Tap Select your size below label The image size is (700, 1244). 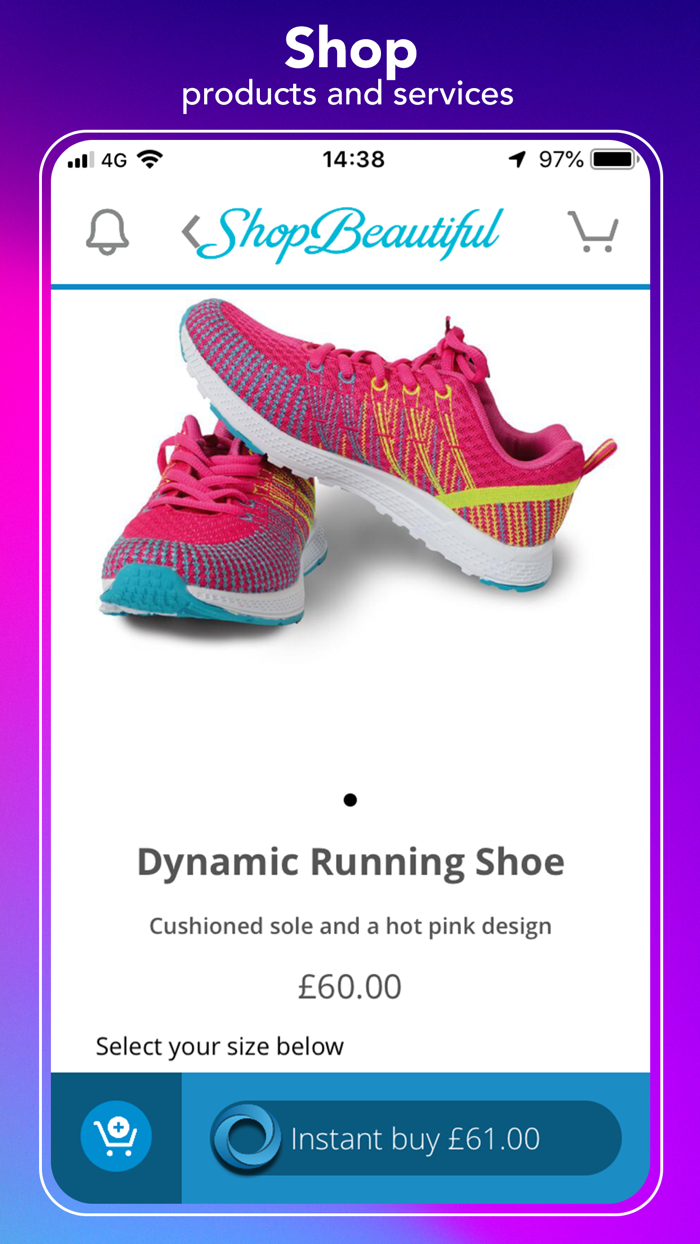tap(220, 1047)
